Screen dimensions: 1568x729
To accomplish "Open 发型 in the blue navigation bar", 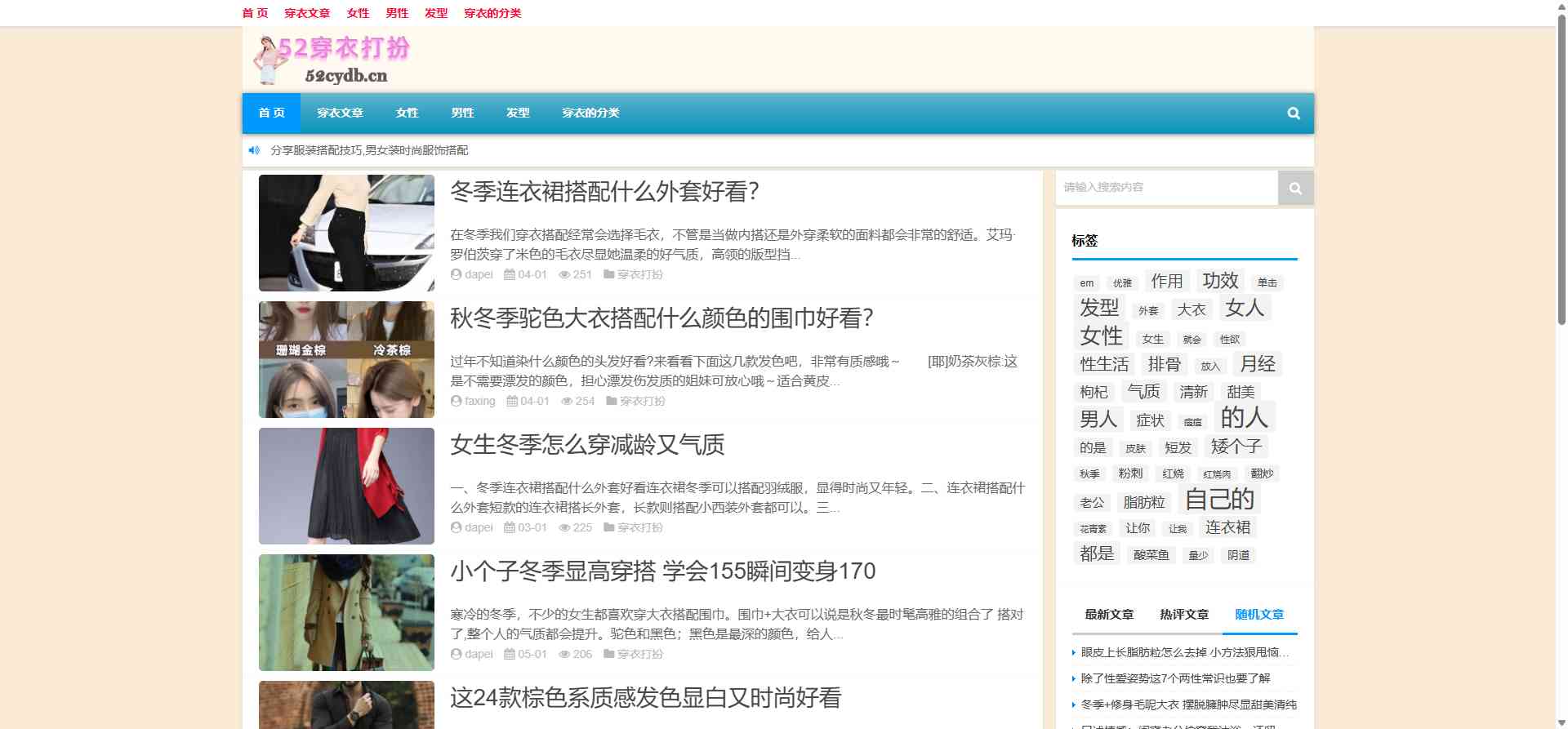I will 518,113.
